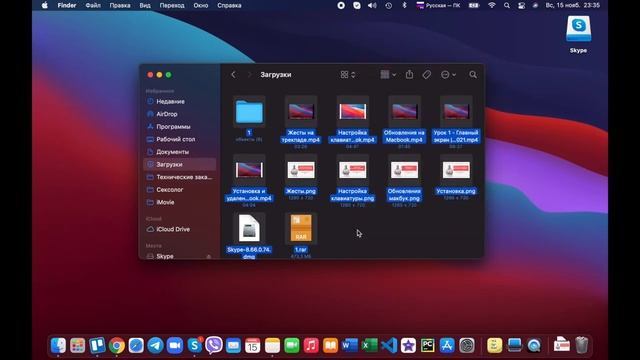640x360 pixels.
Task: Click the Bluetooth icon in menu bar
Action: 404,5
